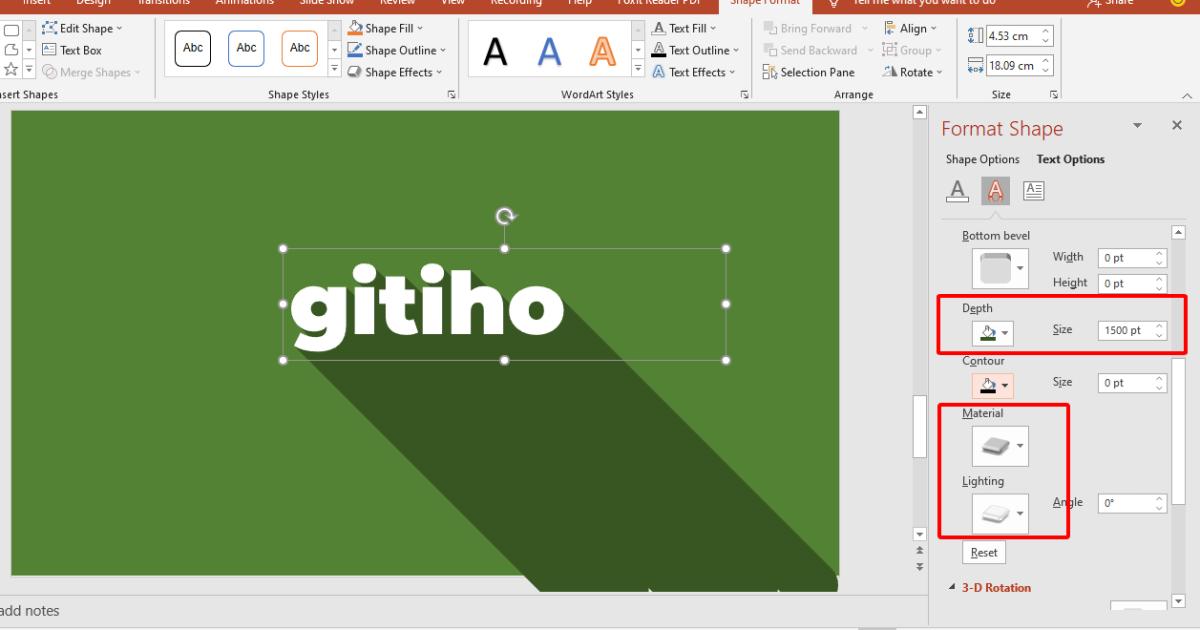Switch to the Shape Format tab

pyautogui.click(x=765, y=3)
